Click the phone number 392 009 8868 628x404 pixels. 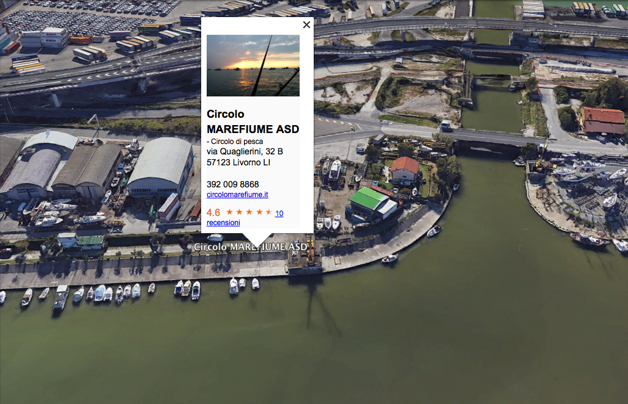[232, 184]
